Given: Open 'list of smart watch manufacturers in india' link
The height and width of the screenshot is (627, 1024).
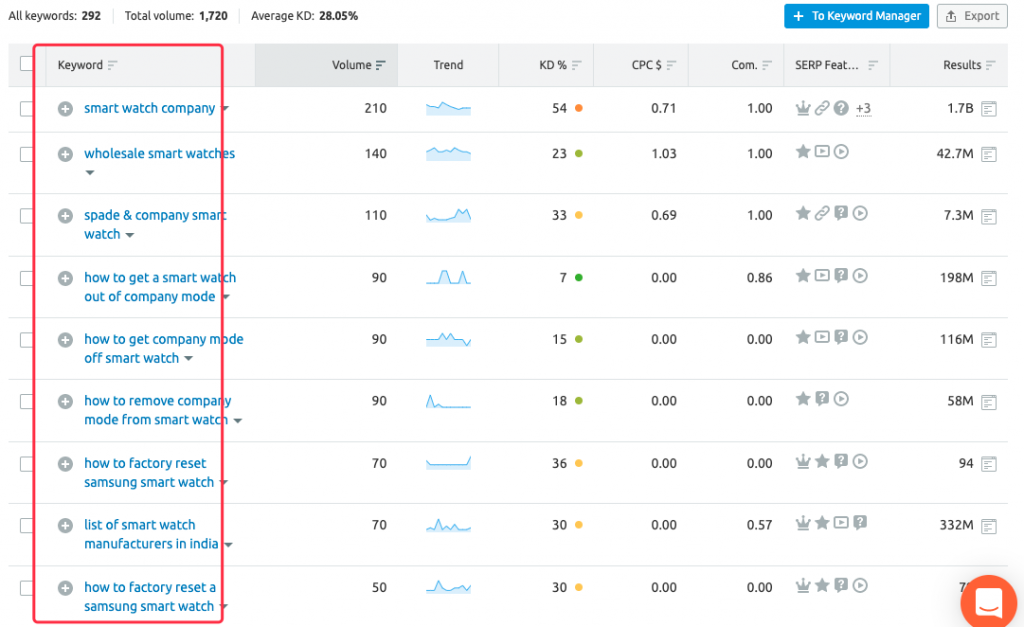Looking at the screenshot, I should coord(152,534).
